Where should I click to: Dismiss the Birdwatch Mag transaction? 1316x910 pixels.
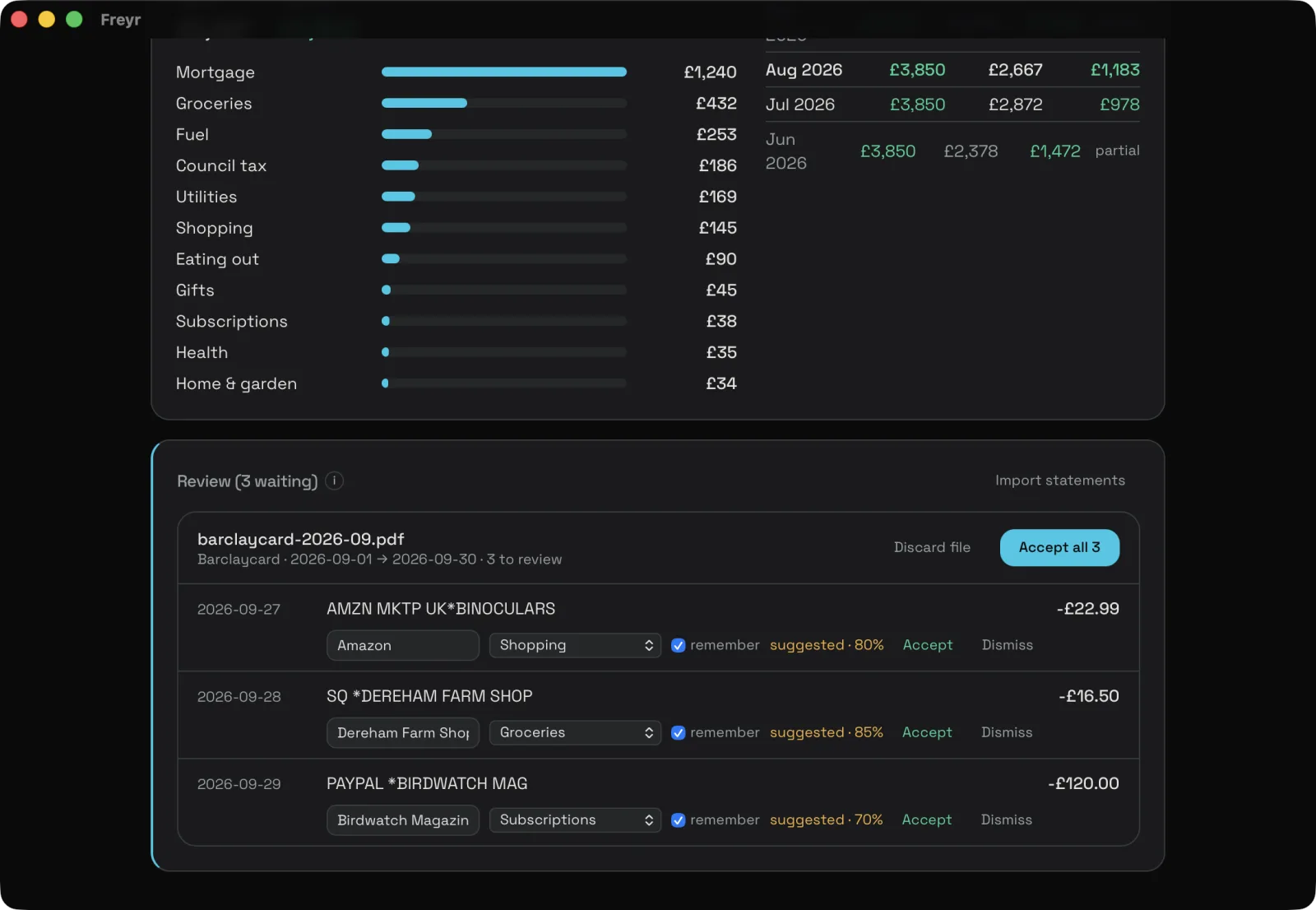(x=1007, y=819)
